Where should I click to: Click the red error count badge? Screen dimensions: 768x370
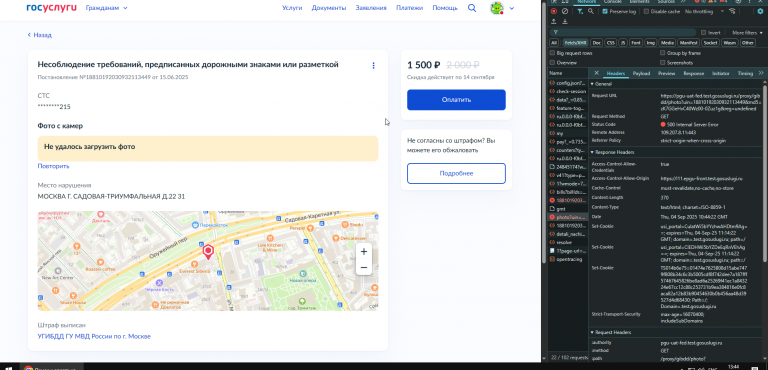(x=700, y=1)
